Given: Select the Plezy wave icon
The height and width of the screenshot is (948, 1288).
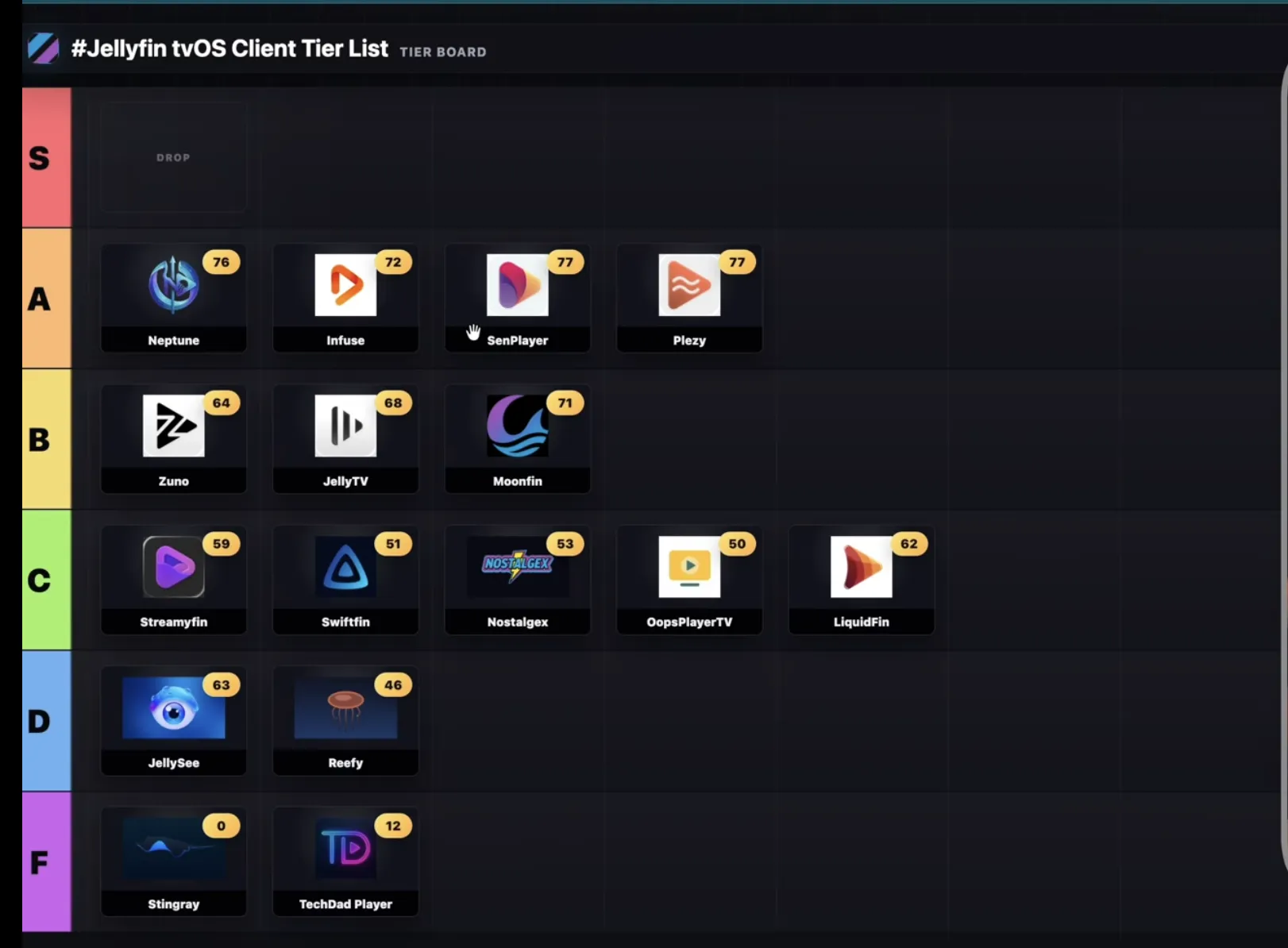Looking at the screenshot, I should tap(689, 285).
